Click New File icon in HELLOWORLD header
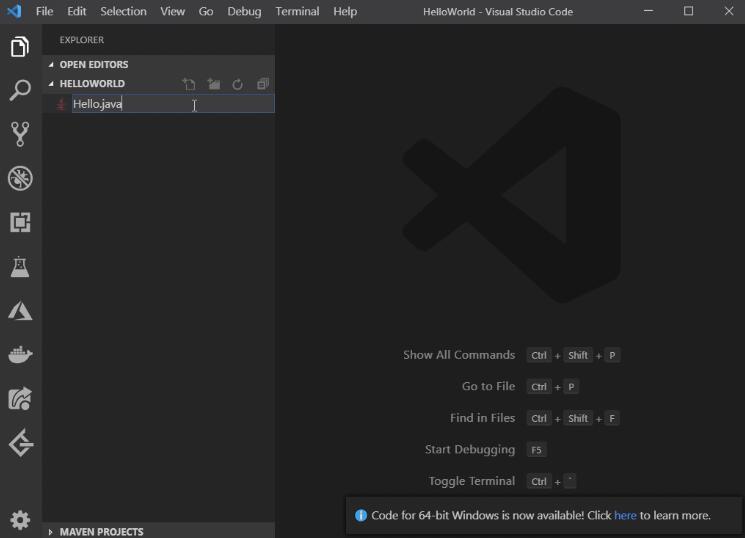 189,84
